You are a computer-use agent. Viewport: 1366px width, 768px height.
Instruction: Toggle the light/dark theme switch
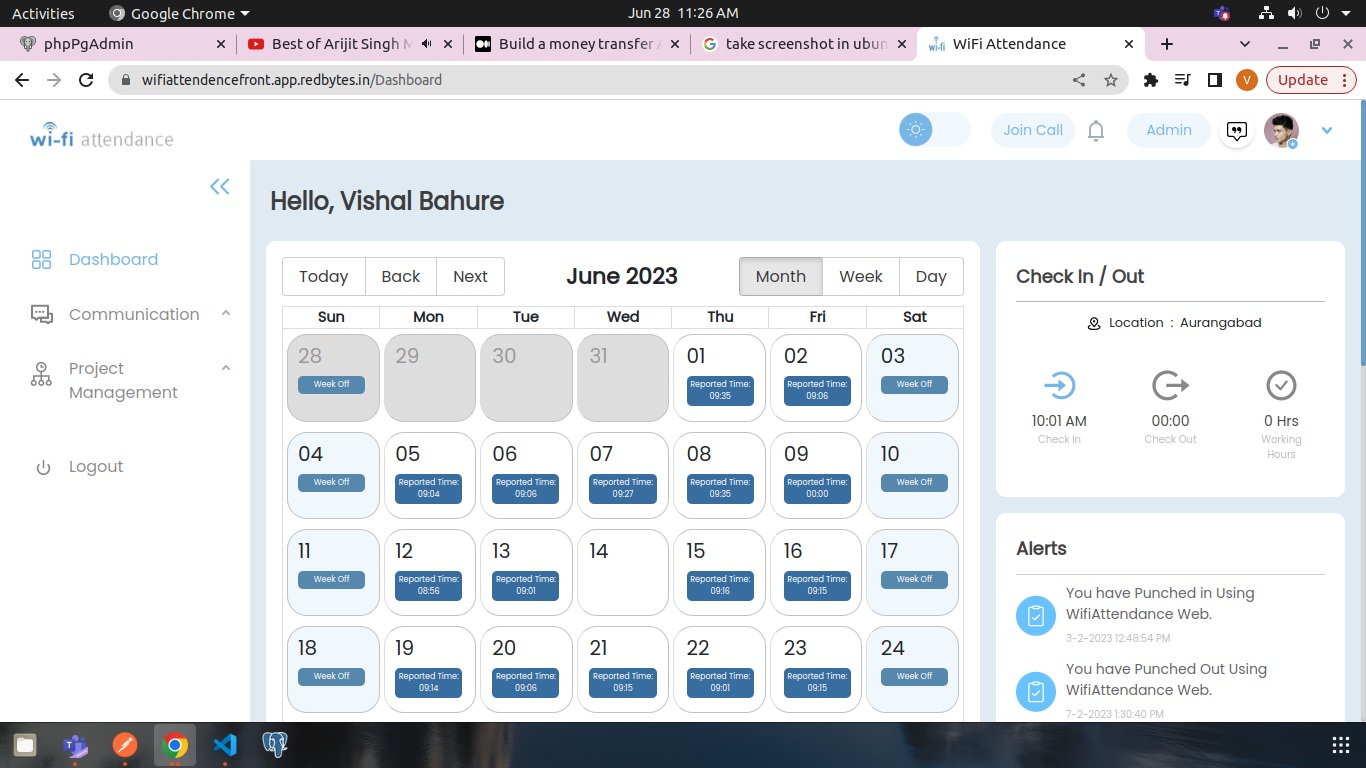[x=934, y=130]
